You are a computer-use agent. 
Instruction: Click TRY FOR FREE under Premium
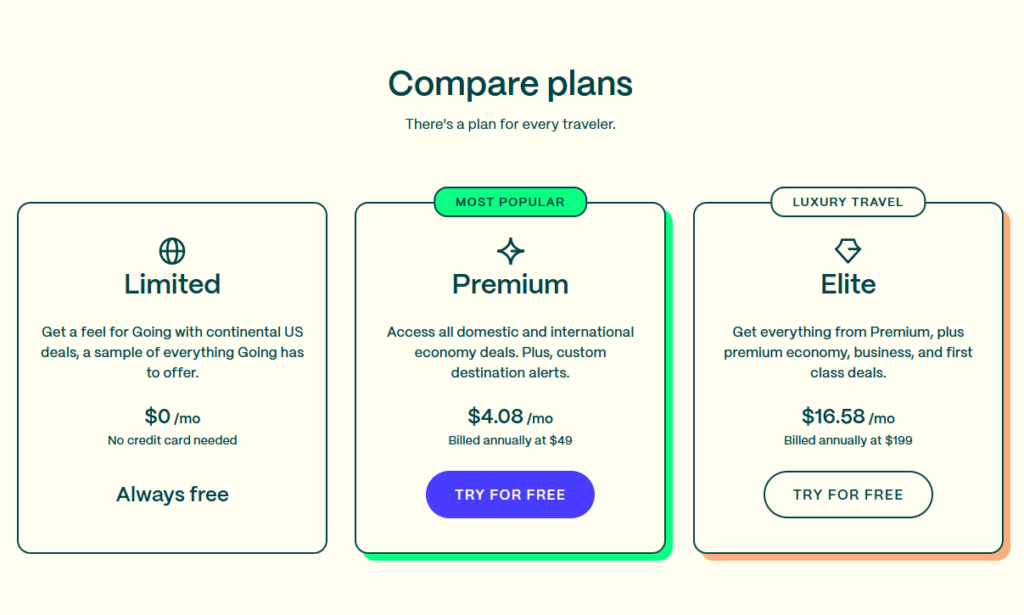tap(510, 494)
